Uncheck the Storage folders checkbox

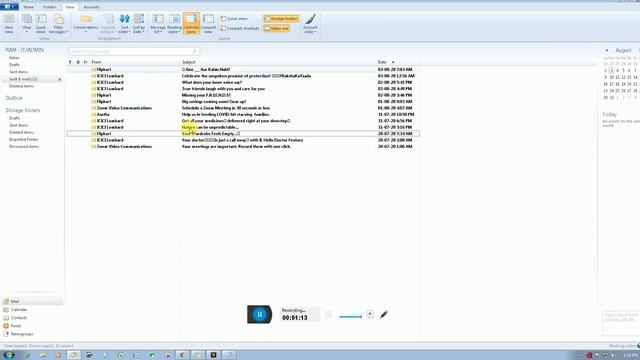pyautogui.click(x=281, y=19)
